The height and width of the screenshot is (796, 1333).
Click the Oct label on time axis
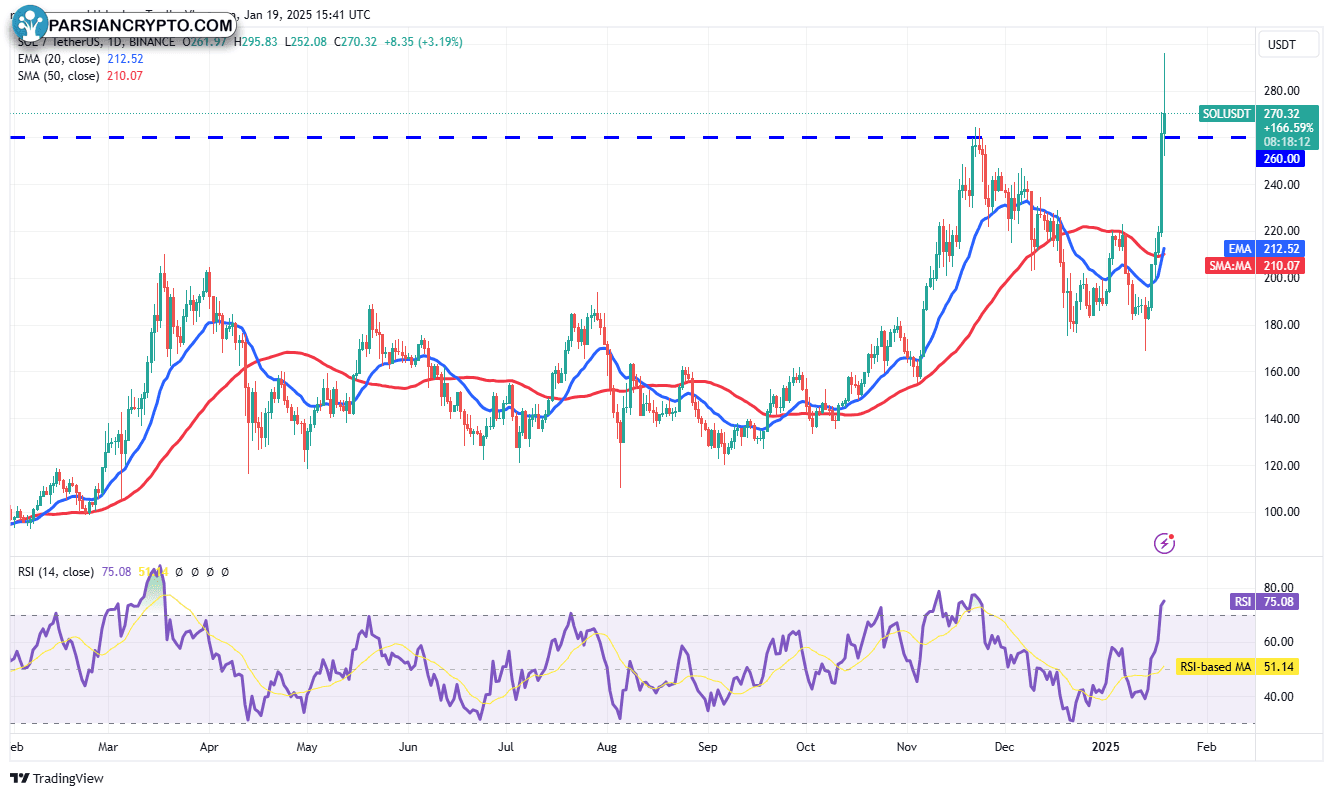806,746
